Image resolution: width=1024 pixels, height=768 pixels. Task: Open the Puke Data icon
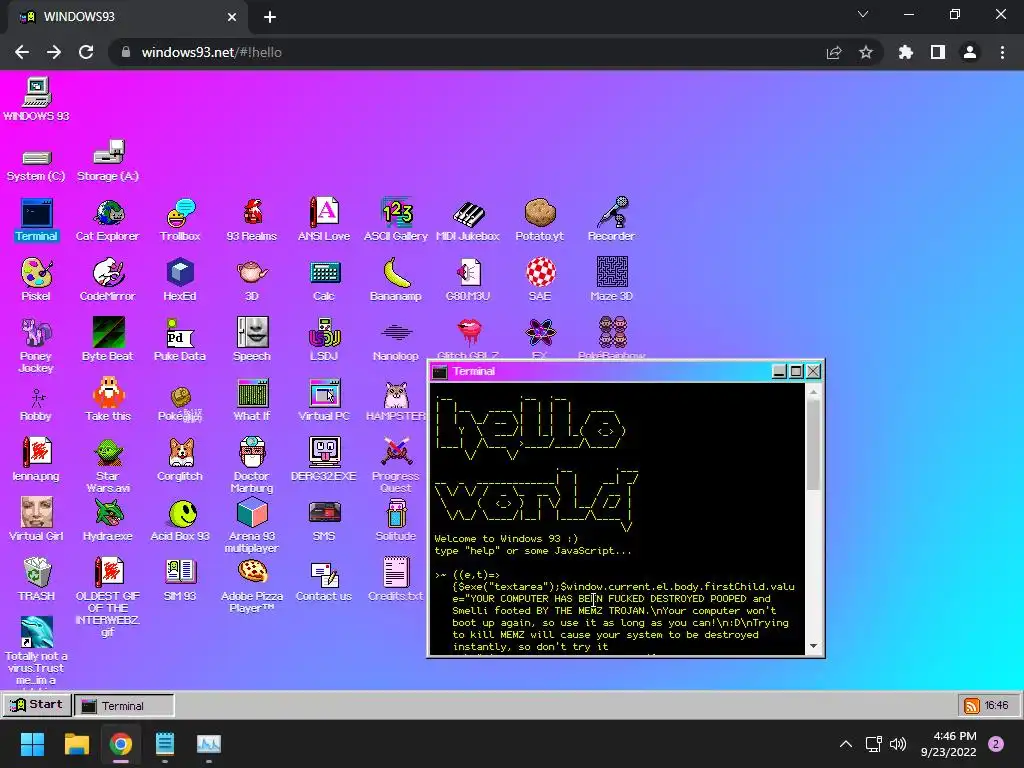[x=180, y=333]
